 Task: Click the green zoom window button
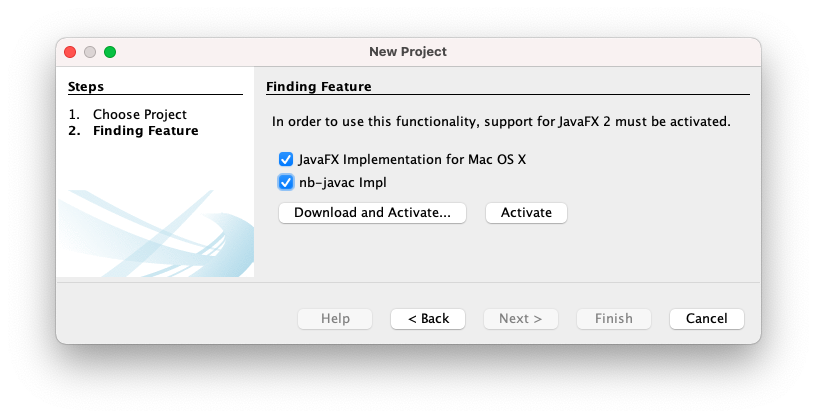(x=110, y=52)
